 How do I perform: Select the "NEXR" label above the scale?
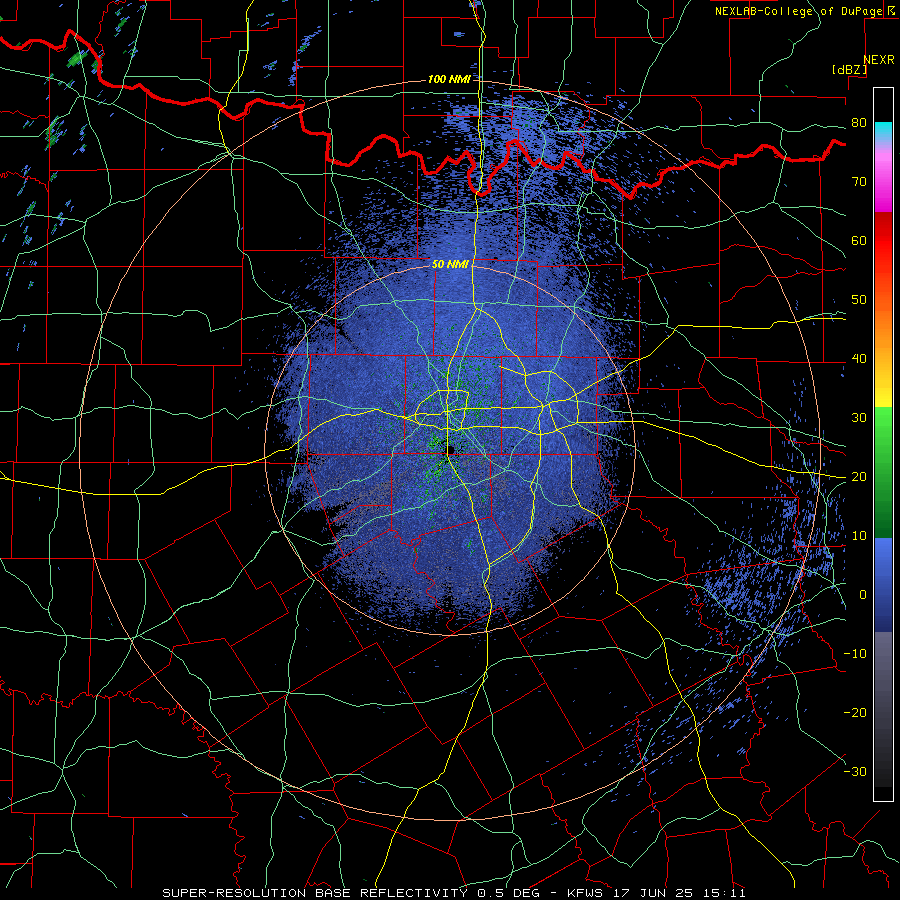click(879, 60)
